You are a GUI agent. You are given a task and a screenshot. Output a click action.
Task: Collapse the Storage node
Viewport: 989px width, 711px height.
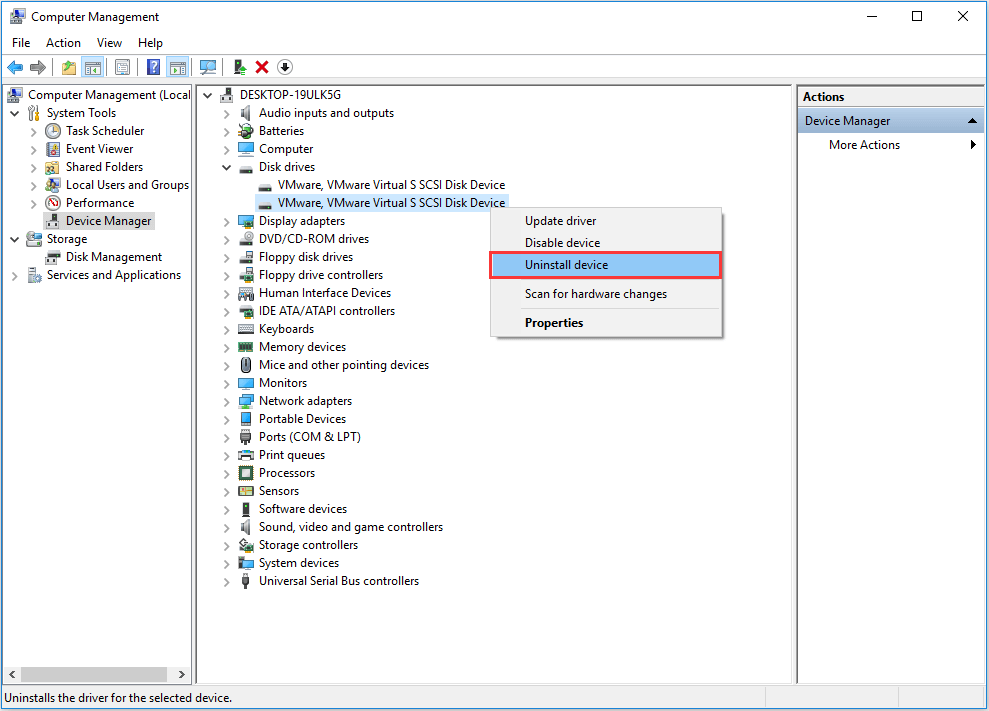click(15, 239)
